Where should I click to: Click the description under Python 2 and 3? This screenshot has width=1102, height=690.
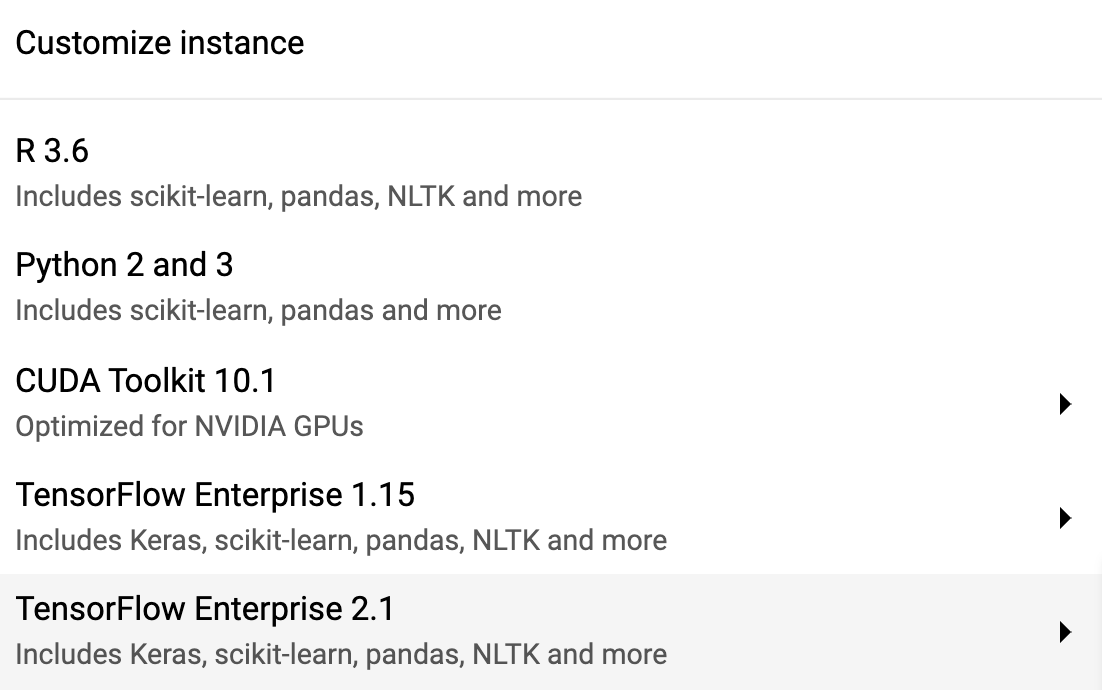click(x=258, y=310)
